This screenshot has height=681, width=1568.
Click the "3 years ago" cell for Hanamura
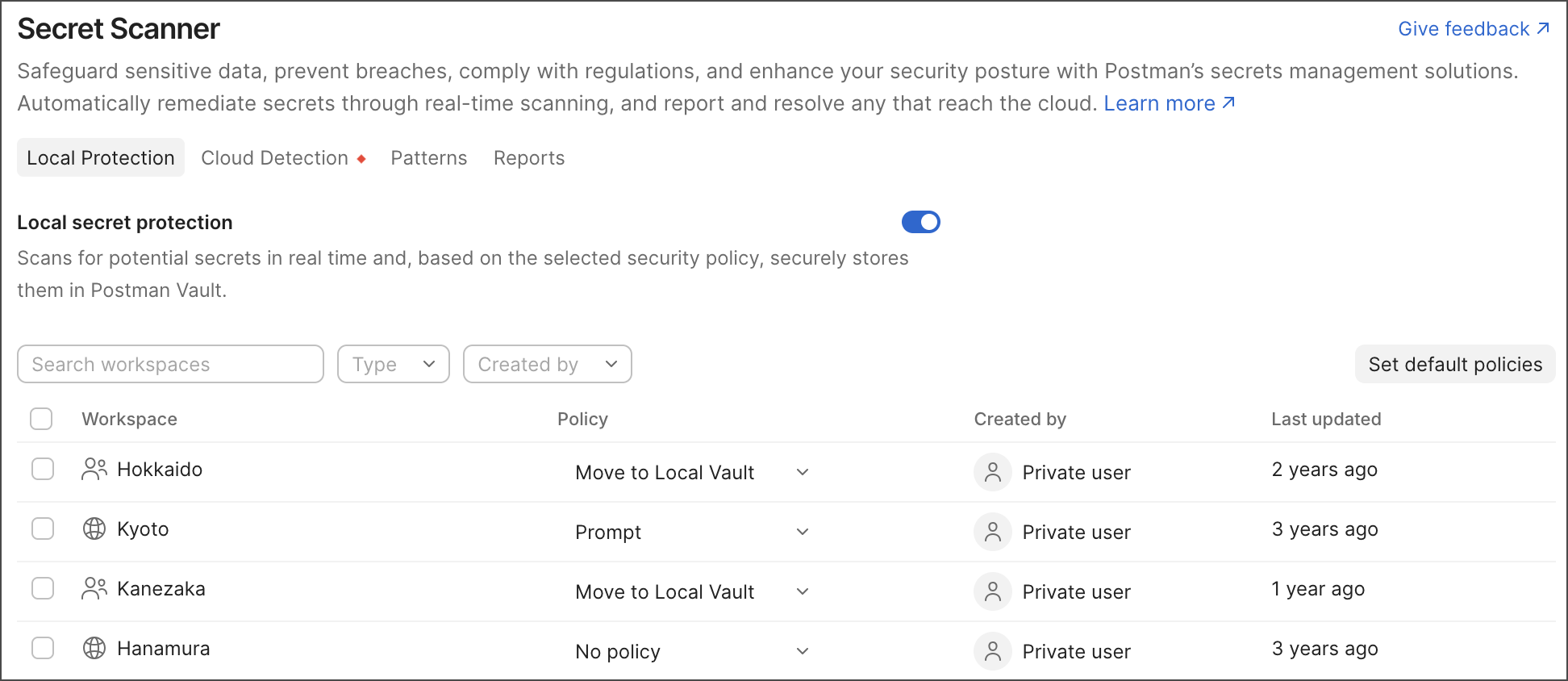tap(1324, 649)
